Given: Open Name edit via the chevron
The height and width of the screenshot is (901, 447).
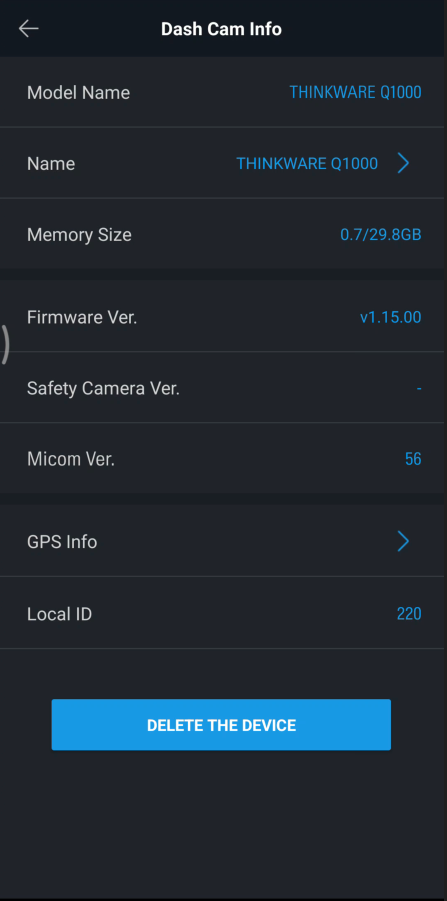Looking at the screenshot, I should point(403,164).
